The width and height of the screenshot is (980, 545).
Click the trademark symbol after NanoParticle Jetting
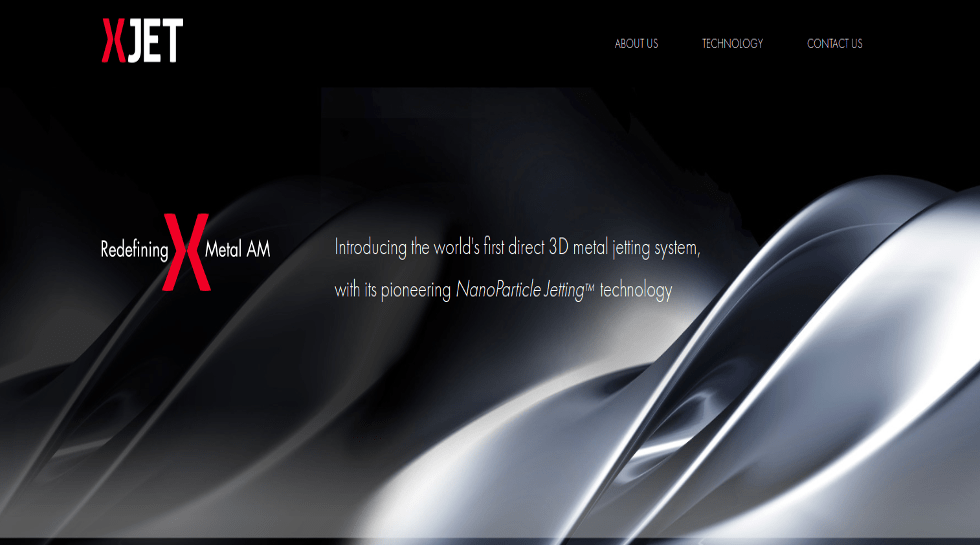click(x=589, y=288)
